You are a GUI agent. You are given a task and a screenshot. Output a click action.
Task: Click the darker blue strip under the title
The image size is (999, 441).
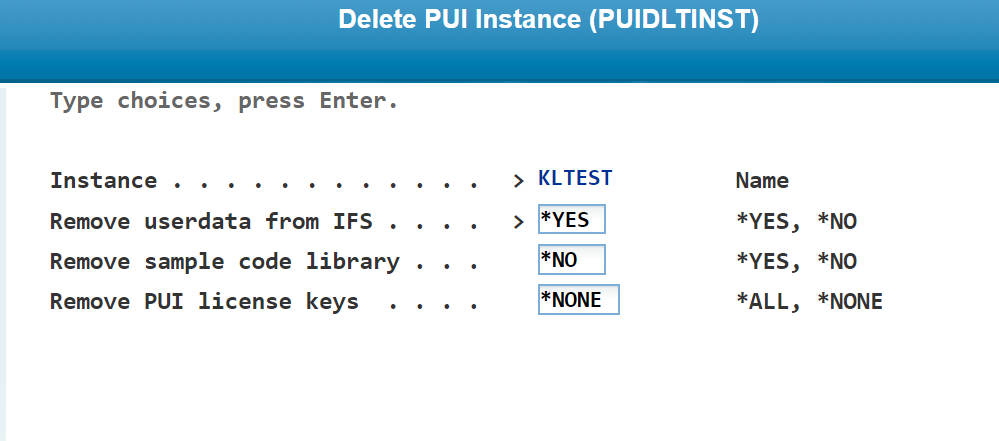pos(500,65)
